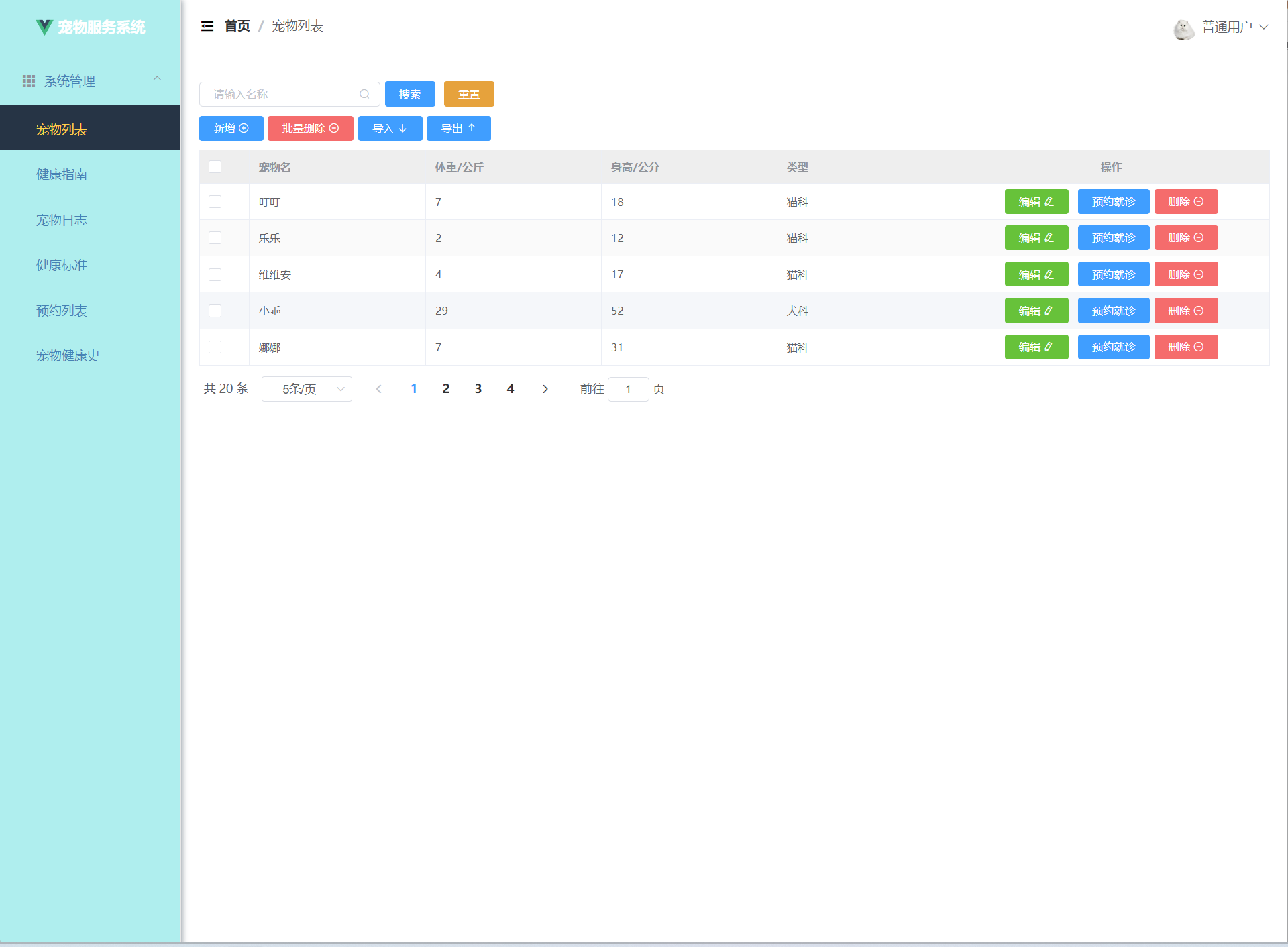The width and height of the screenshot is (1288, 947).
Task: Open the 5条/页 page size dropdown
Action: coord(307,389)
